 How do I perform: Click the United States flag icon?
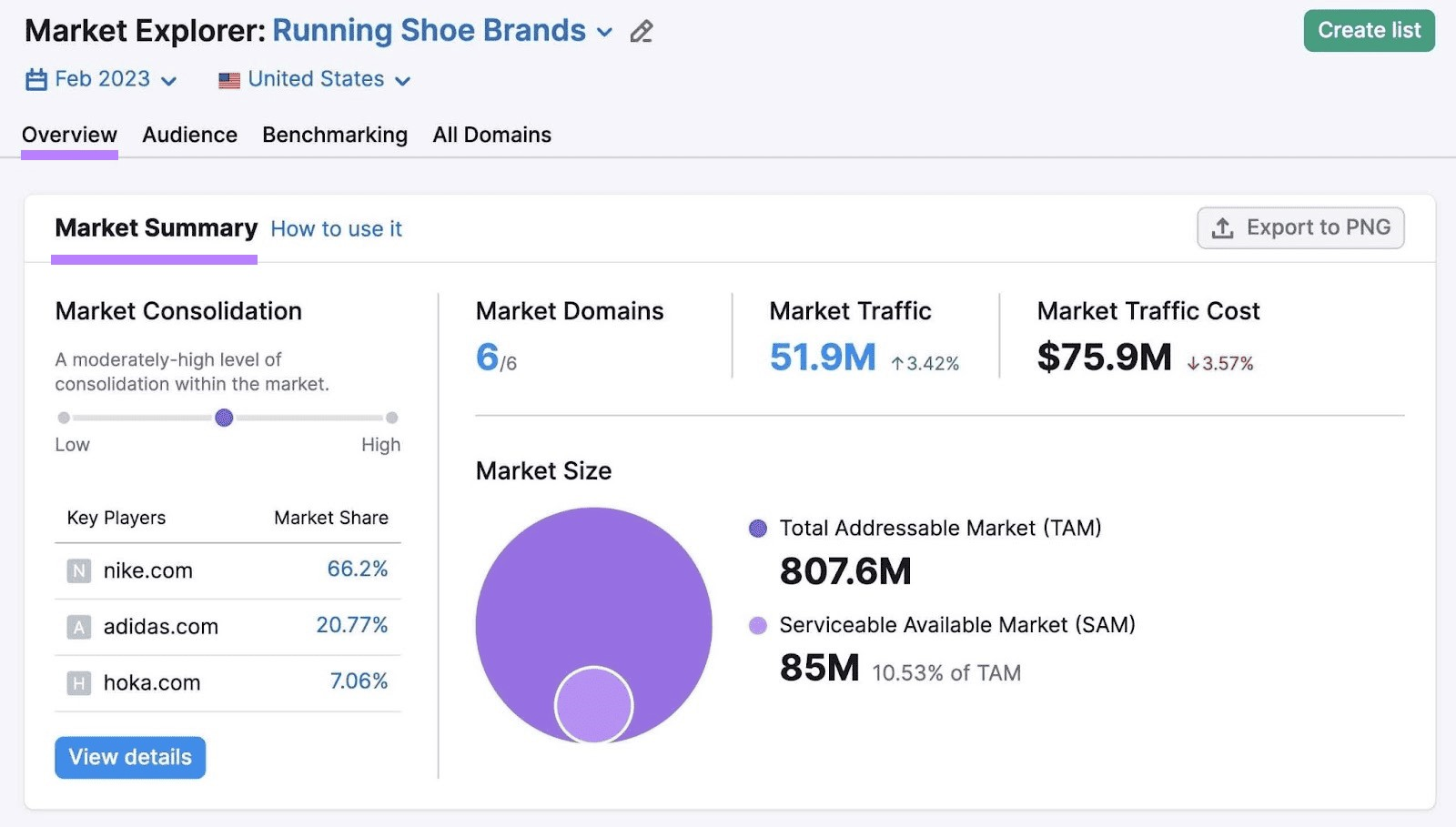(228, 79)
